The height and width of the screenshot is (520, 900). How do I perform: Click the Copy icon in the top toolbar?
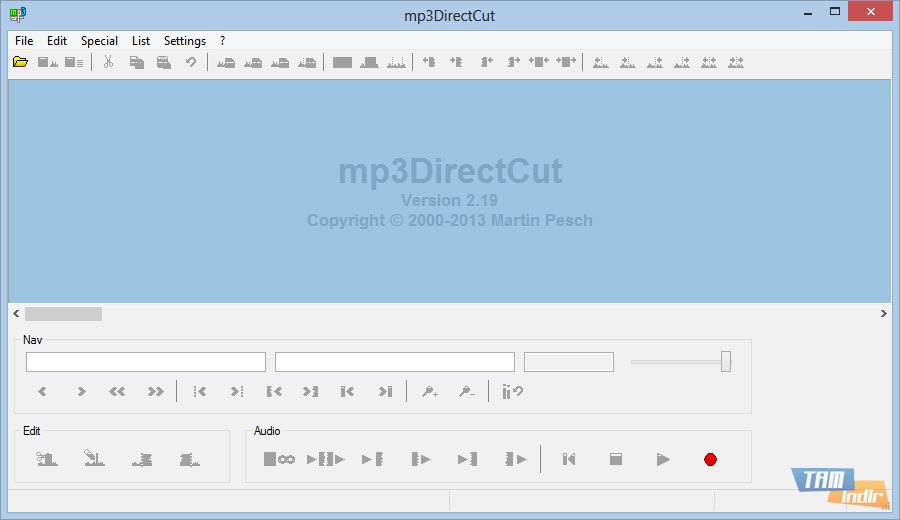click(137, 62)
